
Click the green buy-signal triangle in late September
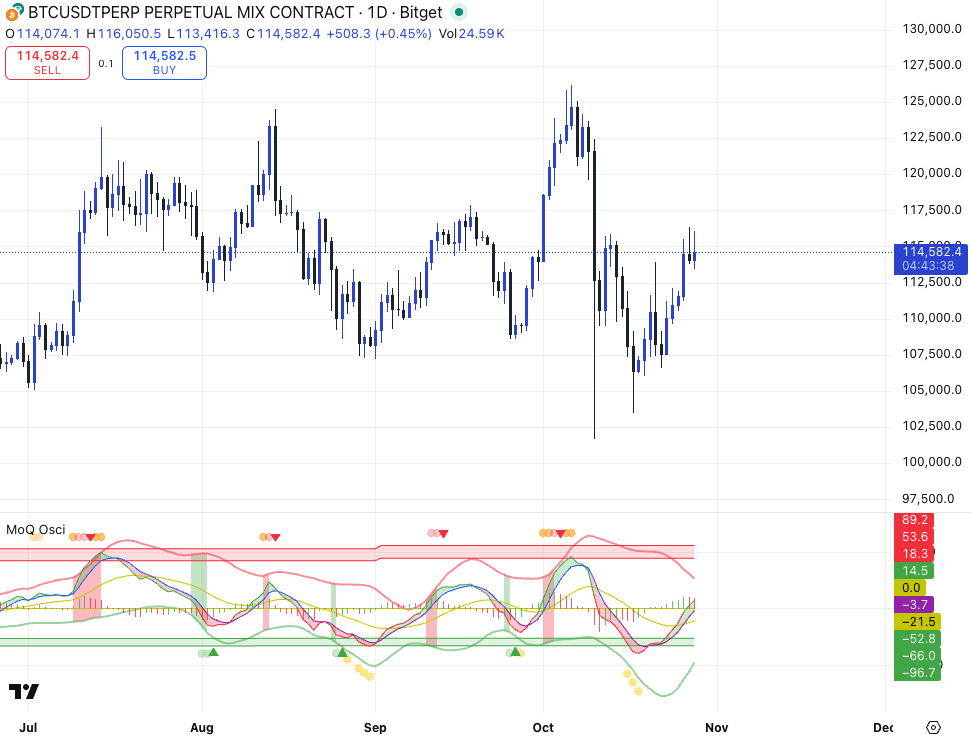pyautogui.click(x=516, y=652)
